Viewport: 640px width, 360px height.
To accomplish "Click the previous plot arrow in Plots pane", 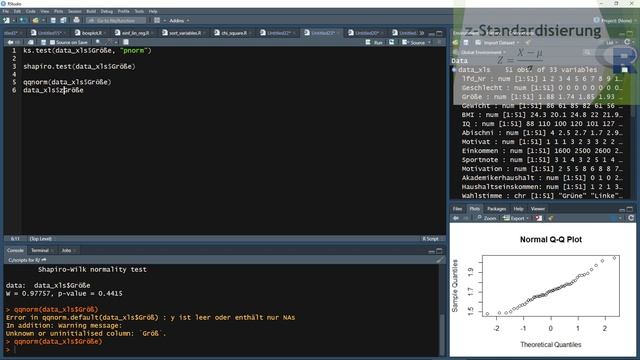I will pos(456,218).
